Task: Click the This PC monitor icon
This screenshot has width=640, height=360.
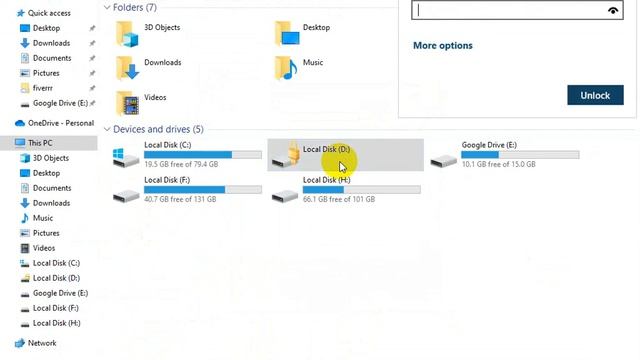Action: click(20, 143)
